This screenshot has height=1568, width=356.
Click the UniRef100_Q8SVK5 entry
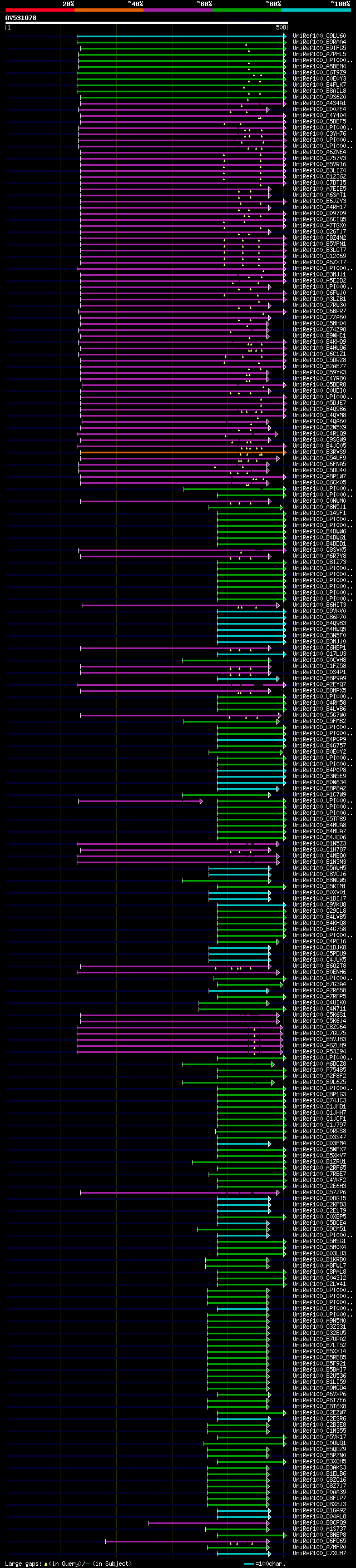click(x=319, y=550)
